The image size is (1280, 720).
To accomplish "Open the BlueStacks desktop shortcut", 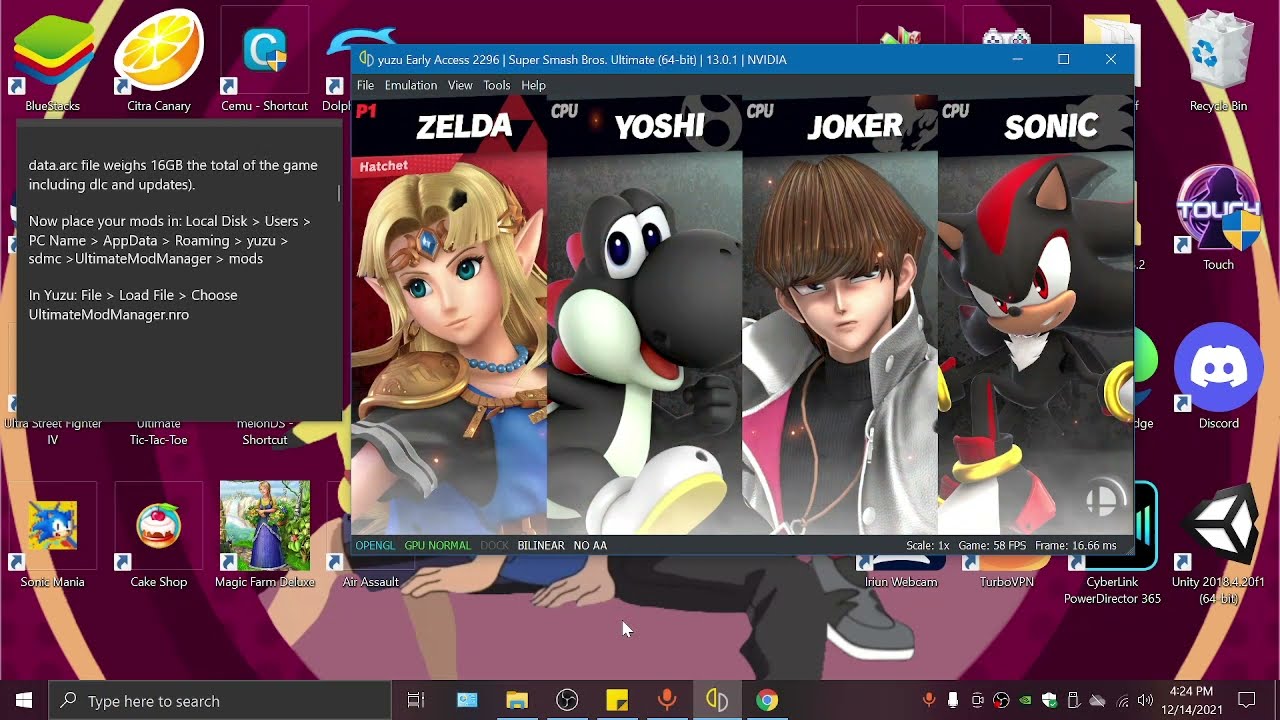I will 53,60.
